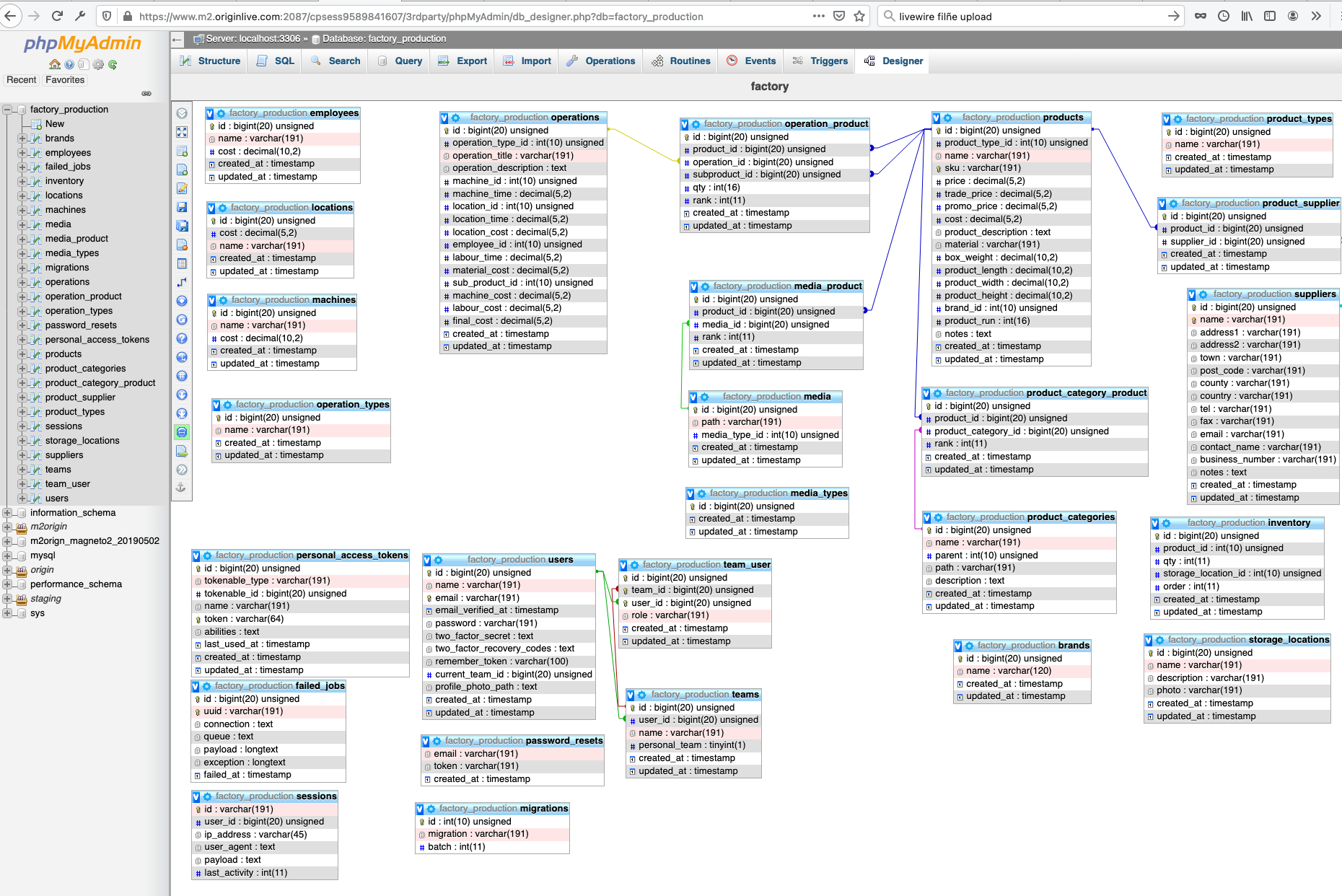Collapse brands table with its V toggle
Image resolution: width=1342 pixels, height=896 pixels.
click(958, 646)
